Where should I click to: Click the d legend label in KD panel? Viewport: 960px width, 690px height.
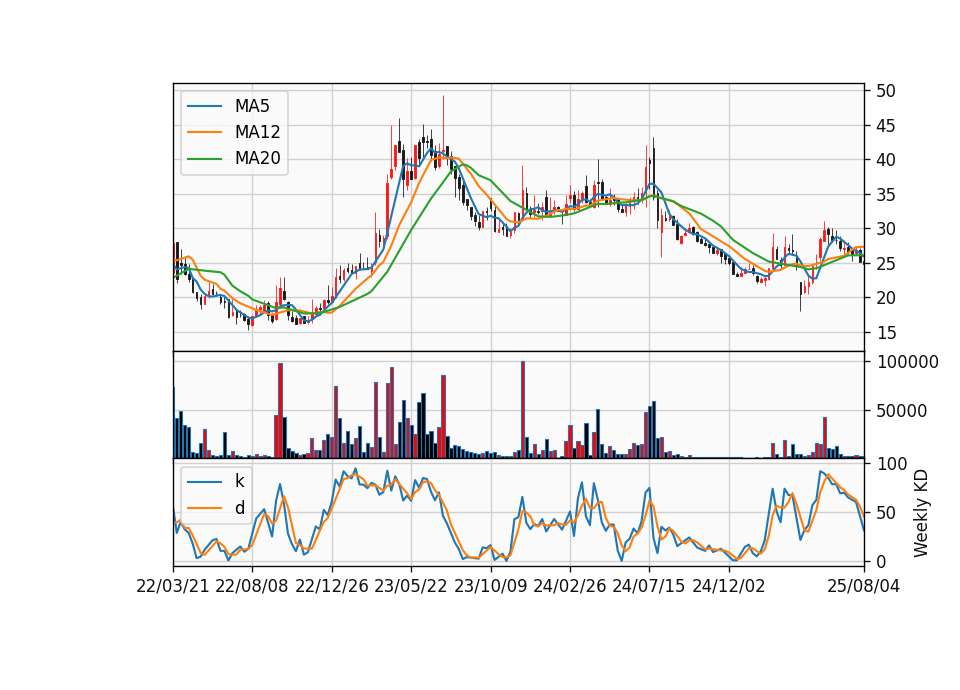[x=239, y=508]
